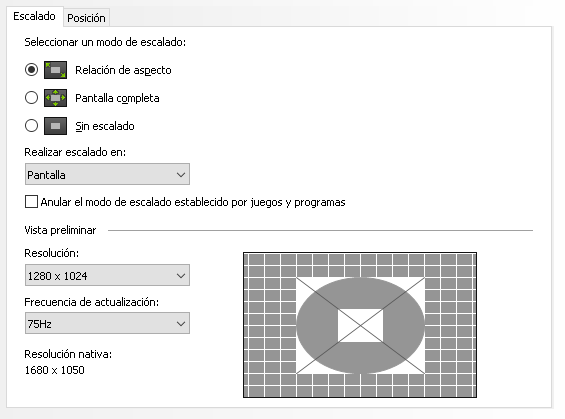This screenshot has height=419, width=565.
Task: Select the Escalado tab
Action: (x=35, y=16)
